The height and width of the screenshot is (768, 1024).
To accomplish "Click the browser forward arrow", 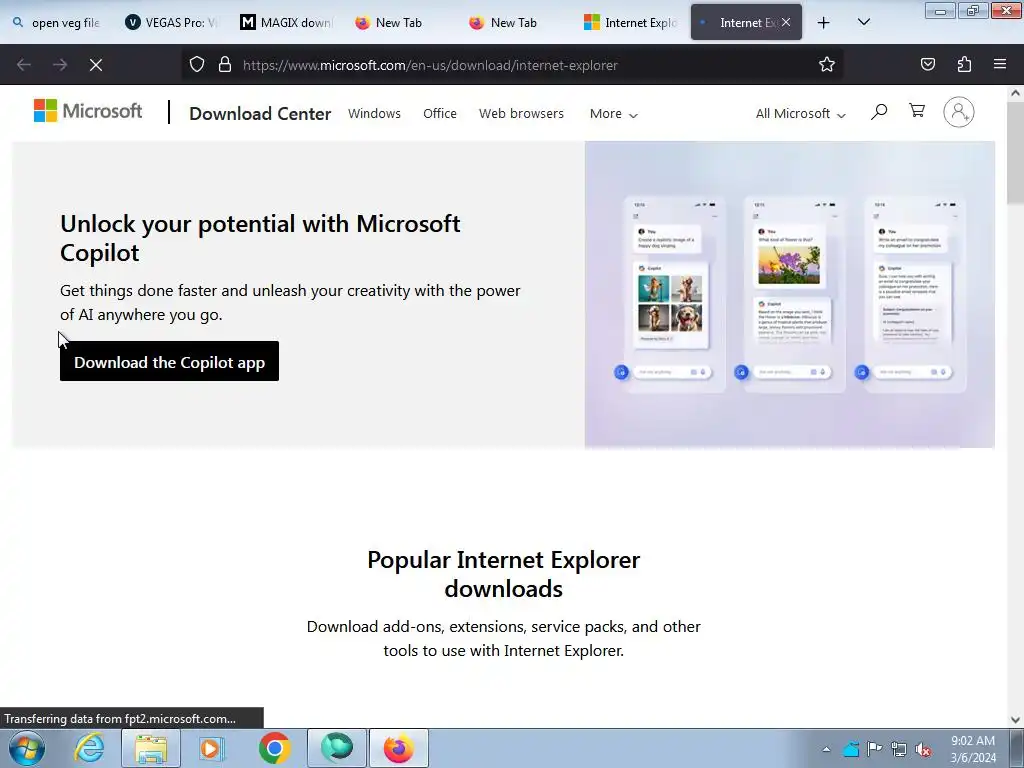I will click(x=60, y=65).
